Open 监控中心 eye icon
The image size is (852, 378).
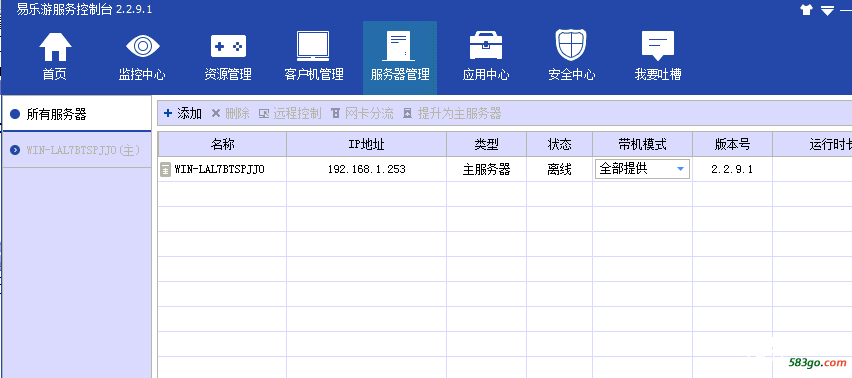(142, 47)
